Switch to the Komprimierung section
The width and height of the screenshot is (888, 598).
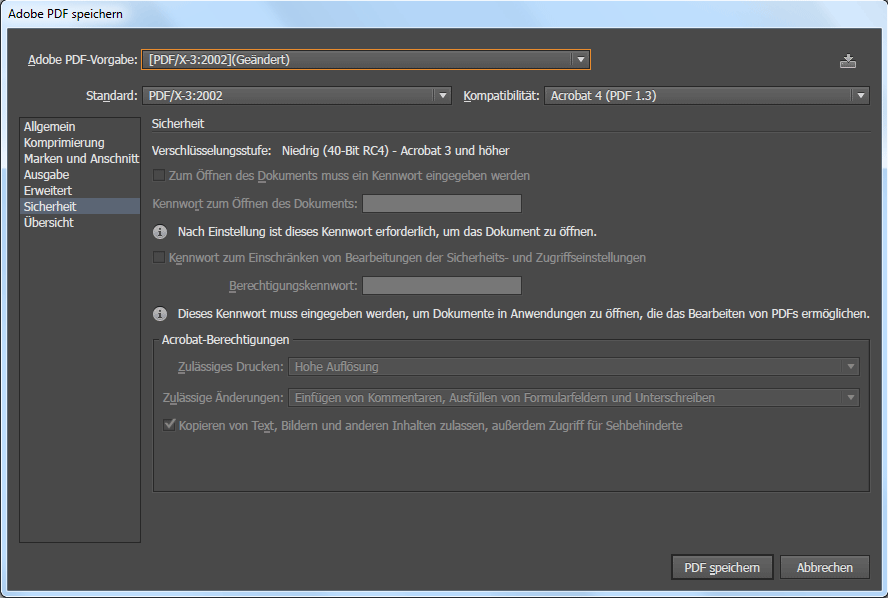coord(64,143)
